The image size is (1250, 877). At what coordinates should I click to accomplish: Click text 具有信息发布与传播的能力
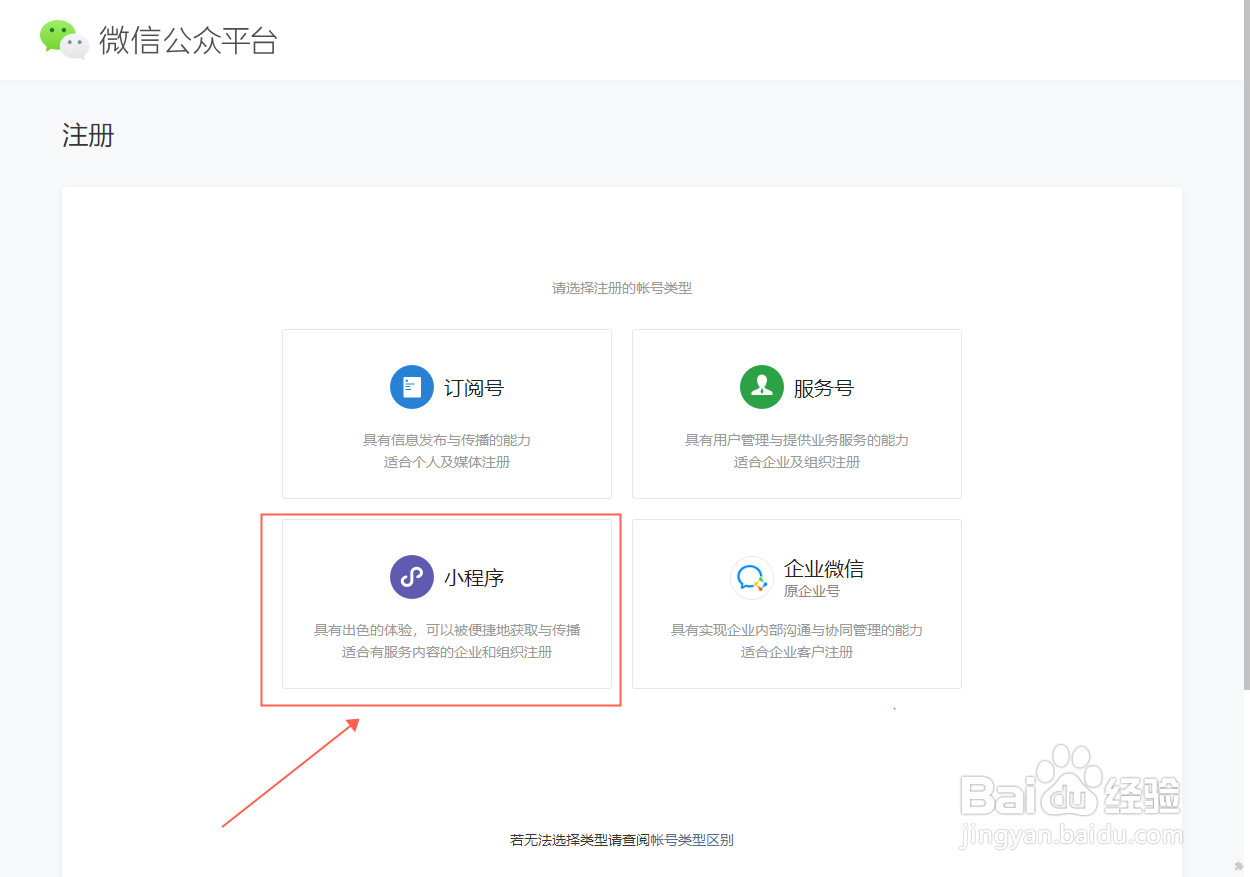[447, 440]
